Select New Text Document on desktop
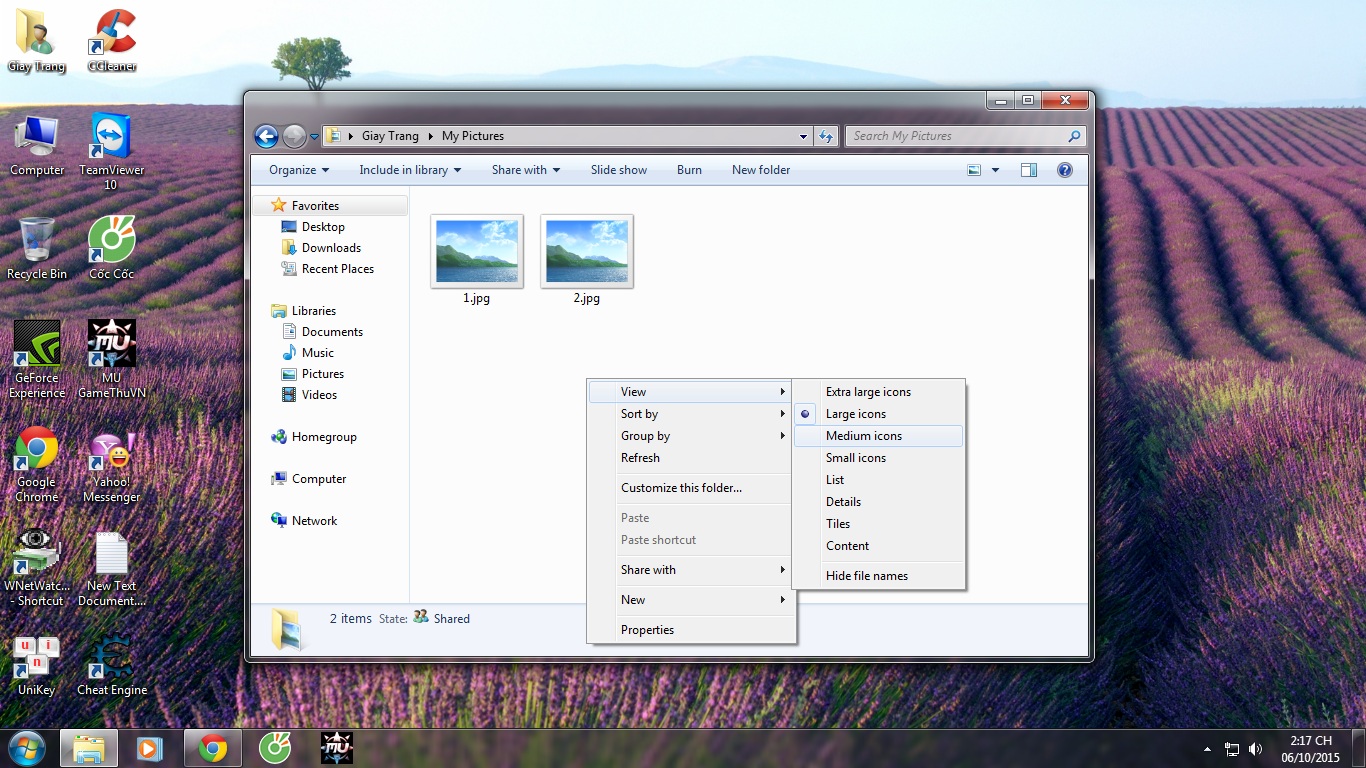Image resolution: width=1366 pixels, height=768 pixels. pos(111,568)
